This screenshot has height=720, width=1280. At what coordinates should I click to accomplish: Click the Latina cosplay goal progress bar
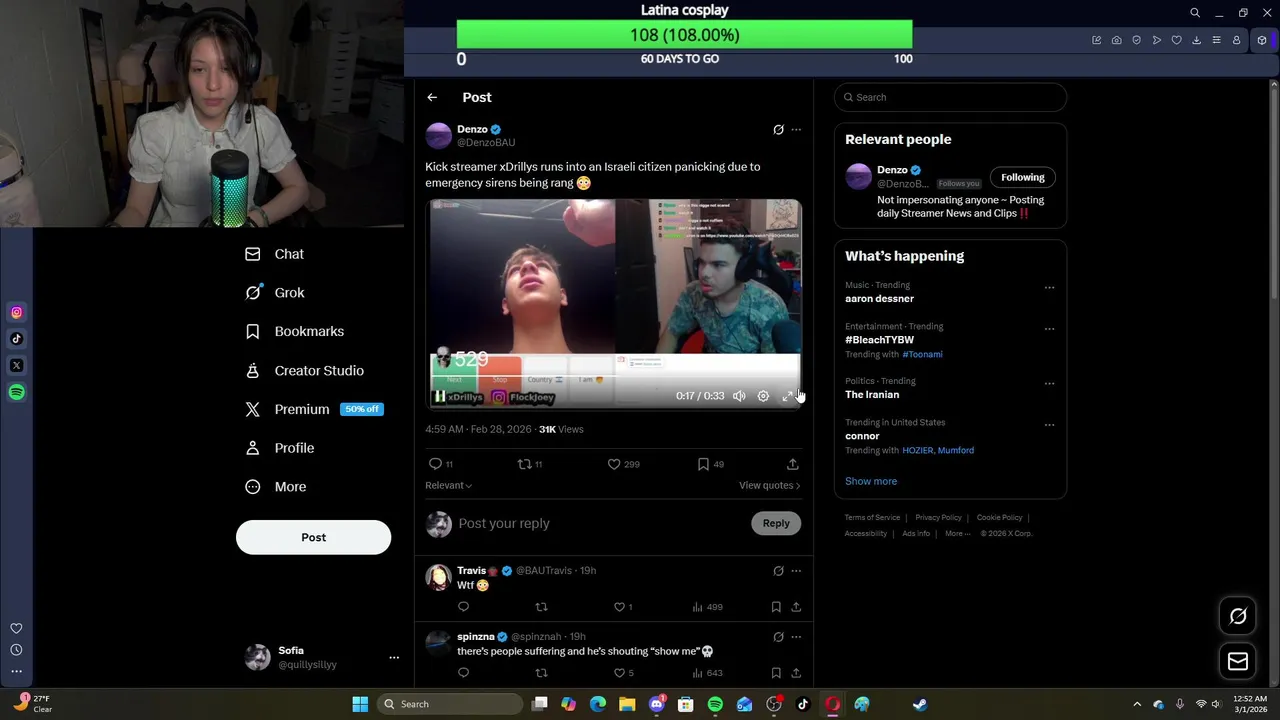[684, 35]
